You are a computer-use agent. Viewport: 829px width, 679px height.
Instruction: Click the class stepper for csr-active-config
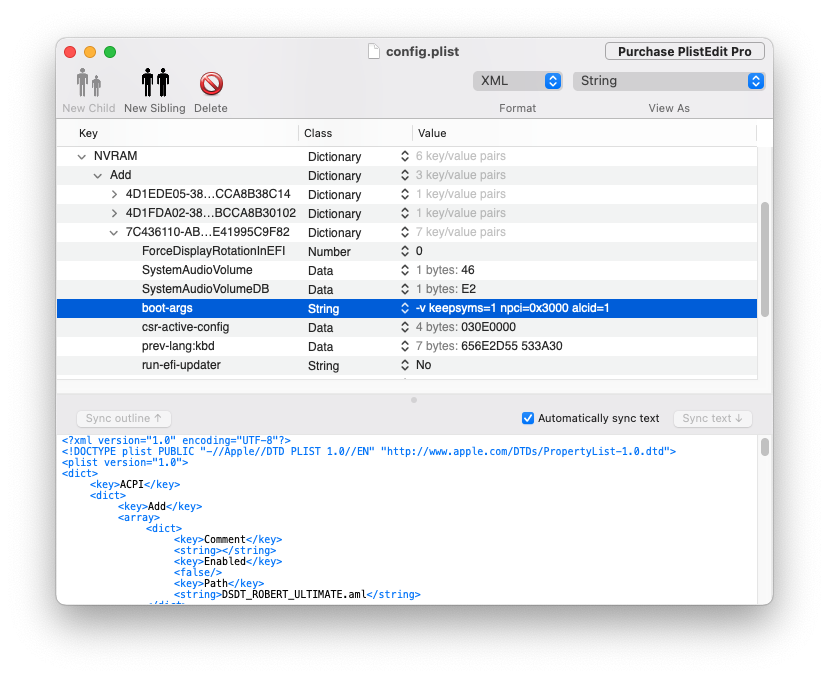404,327
